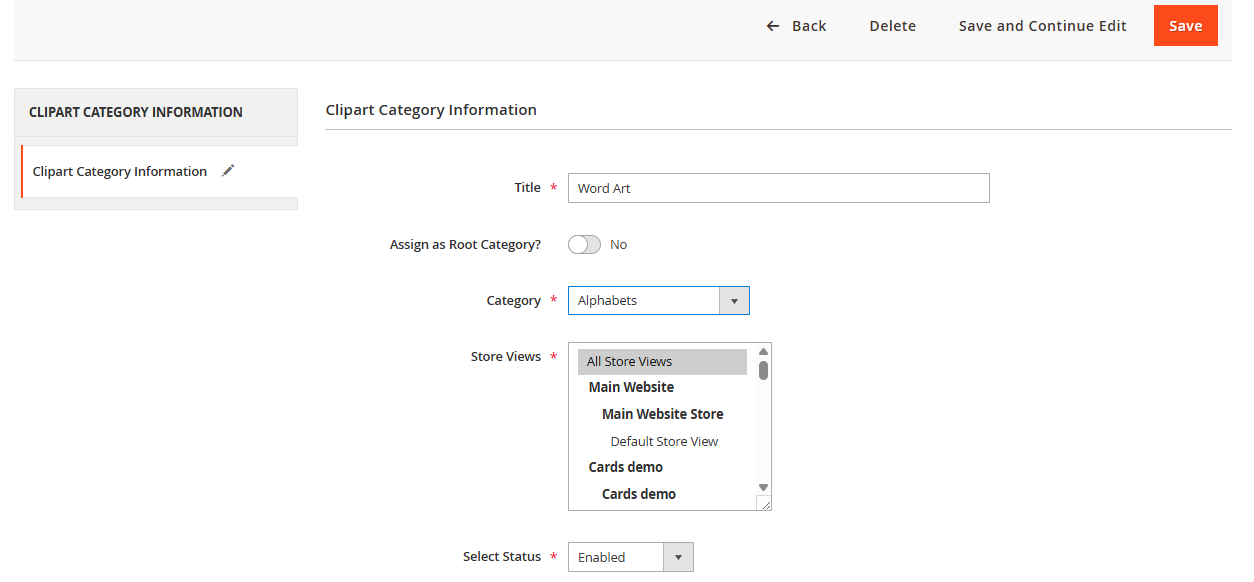Delete this clipart category

892,26
